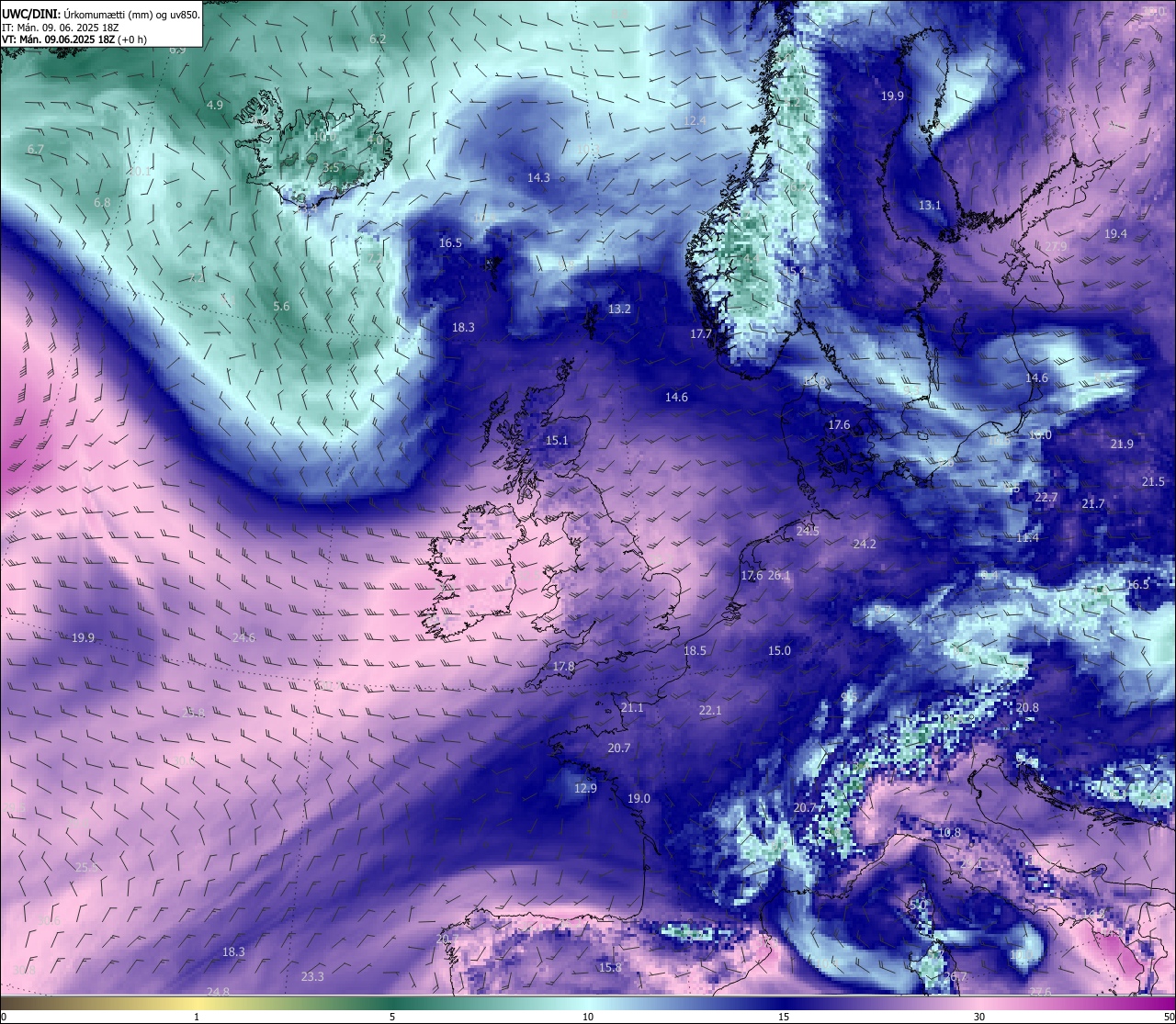
Task: Click the 6.2 value at the top
Action: [378, 39]
